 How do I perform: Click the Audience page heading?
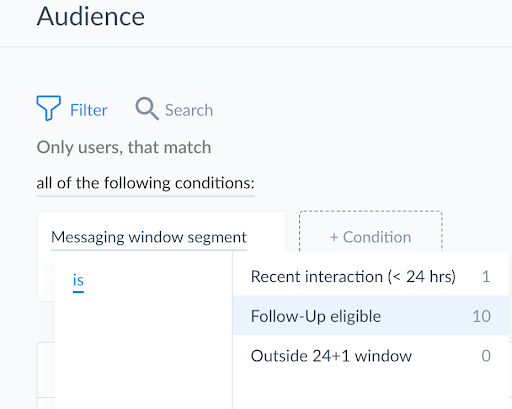pyautogui.click(x=91, y=16)
